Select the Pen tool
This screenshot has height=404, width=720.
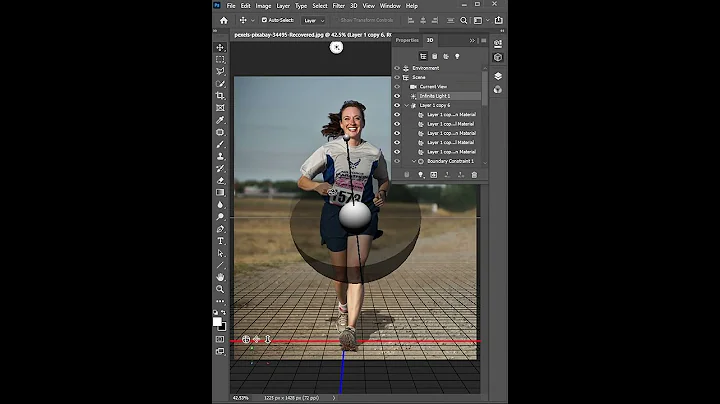tap(220, 229)
